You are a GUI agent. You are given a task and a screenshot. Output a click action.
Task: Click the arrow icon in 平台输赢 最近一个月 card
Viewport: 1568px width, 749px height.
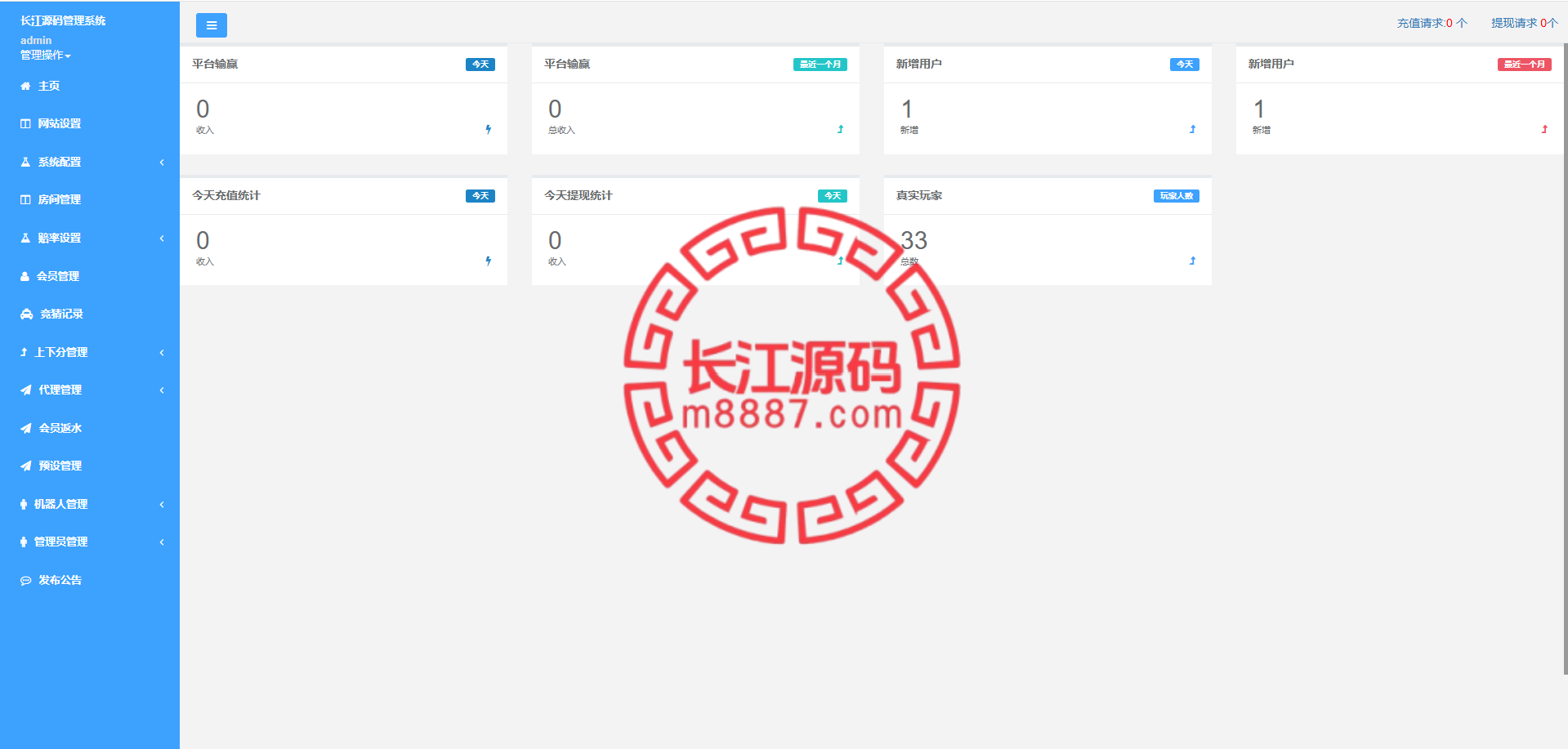840,129
